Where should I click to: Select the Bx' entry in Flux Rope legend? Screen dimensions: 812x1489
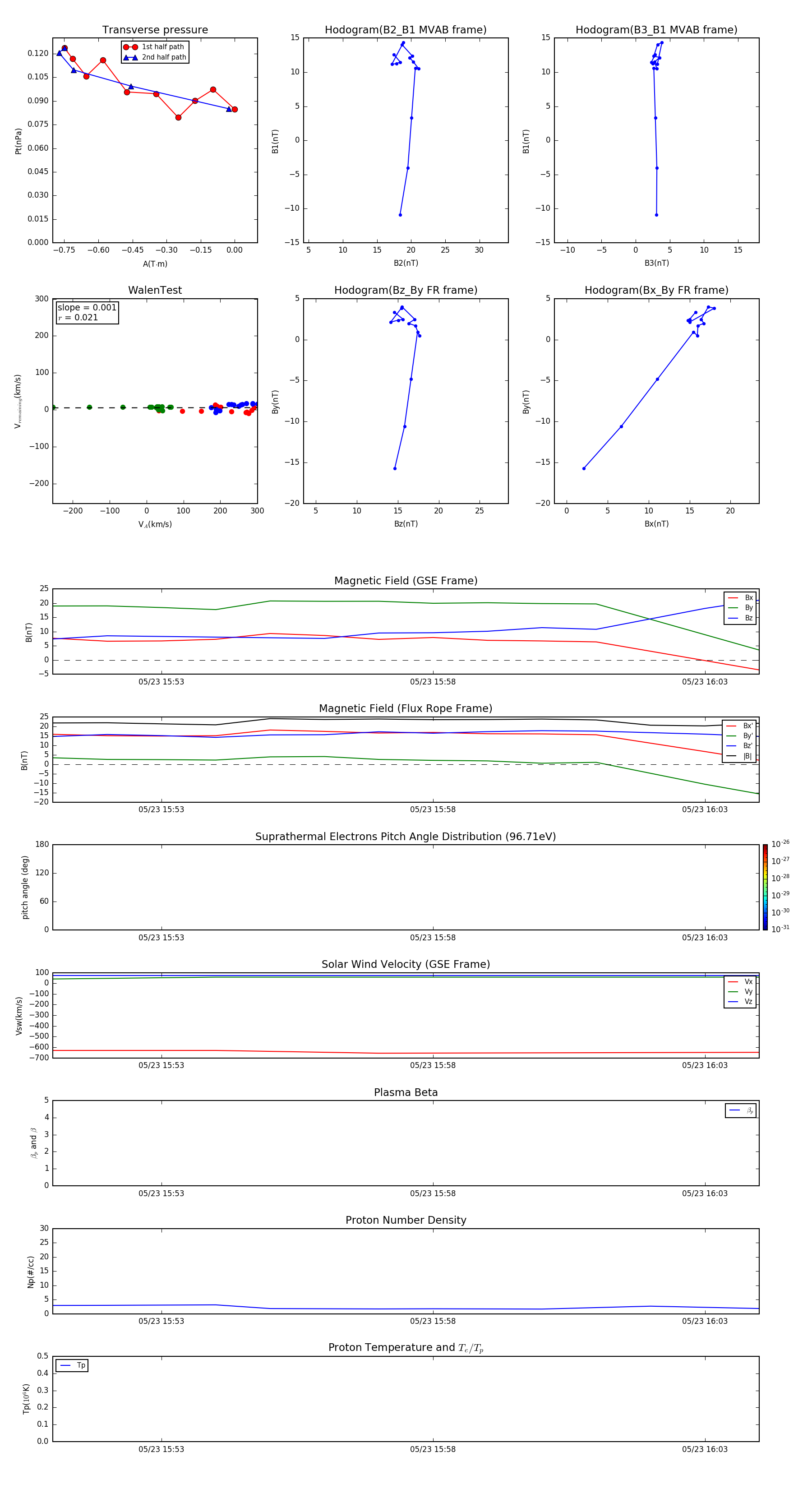tap(740, 726)
